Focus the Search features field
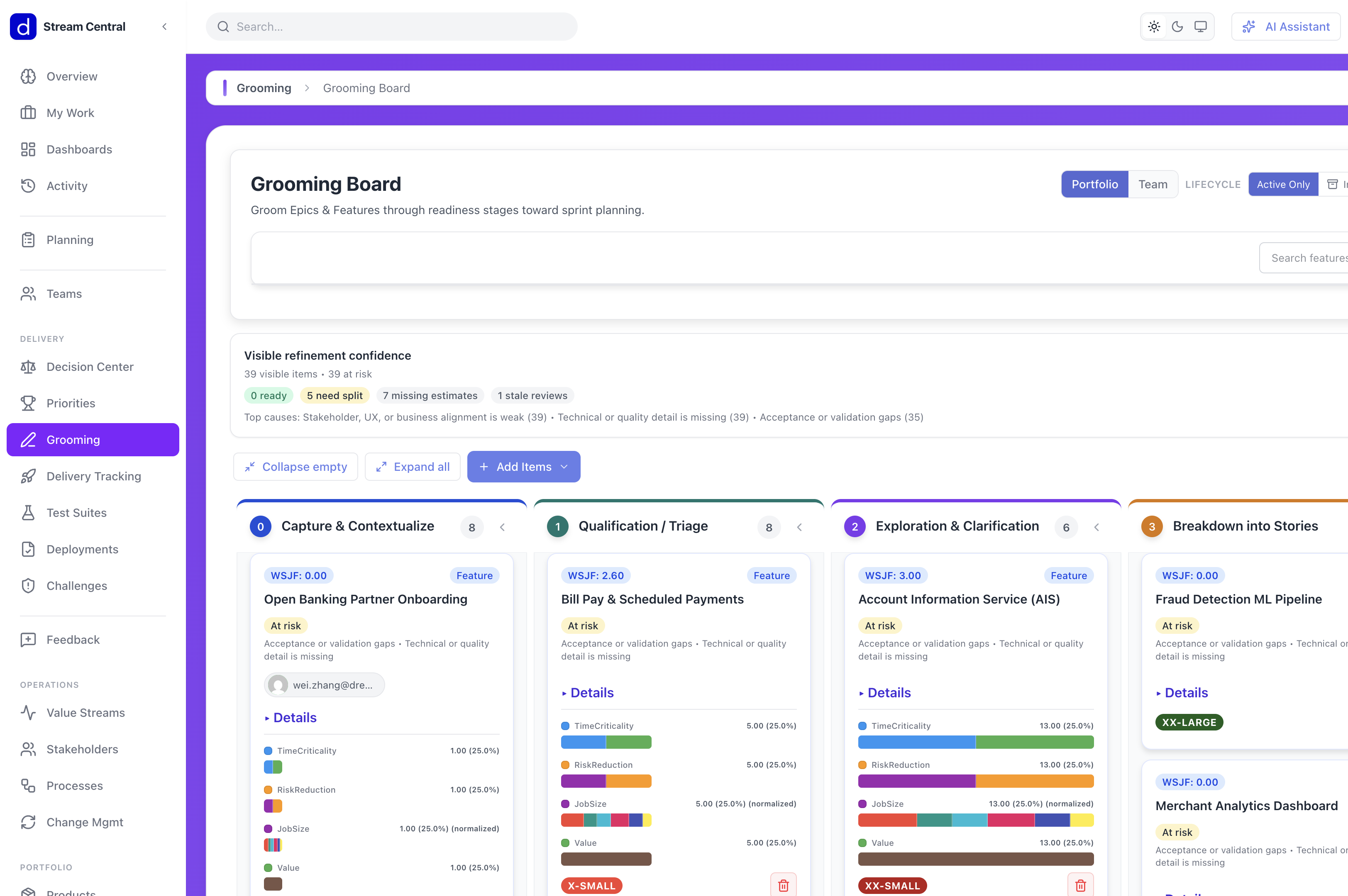This screenshot has height=896, width=1348. coord(1304,258)
